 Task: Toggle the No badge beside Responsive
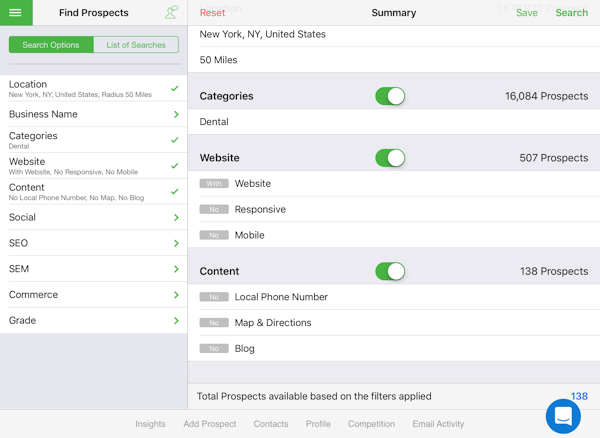pos(214,209)
